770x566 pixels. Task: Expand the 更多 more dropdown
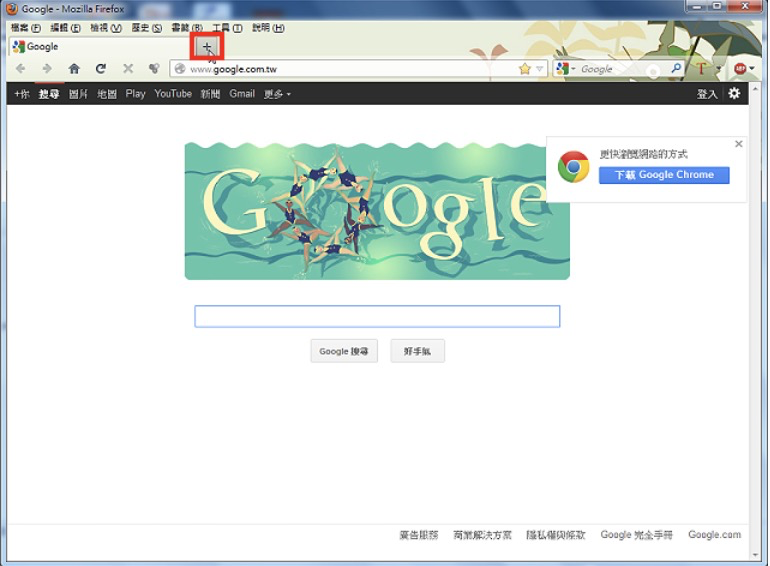point(277,94)
